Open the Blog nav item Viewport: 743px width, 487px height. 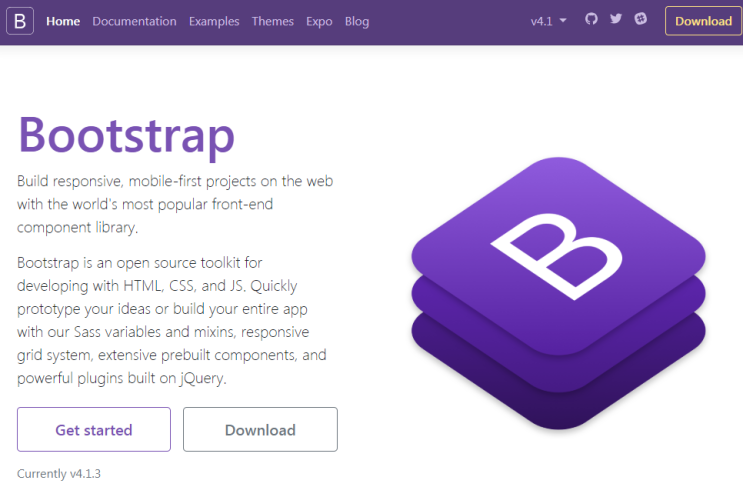(x=357, y=21)
